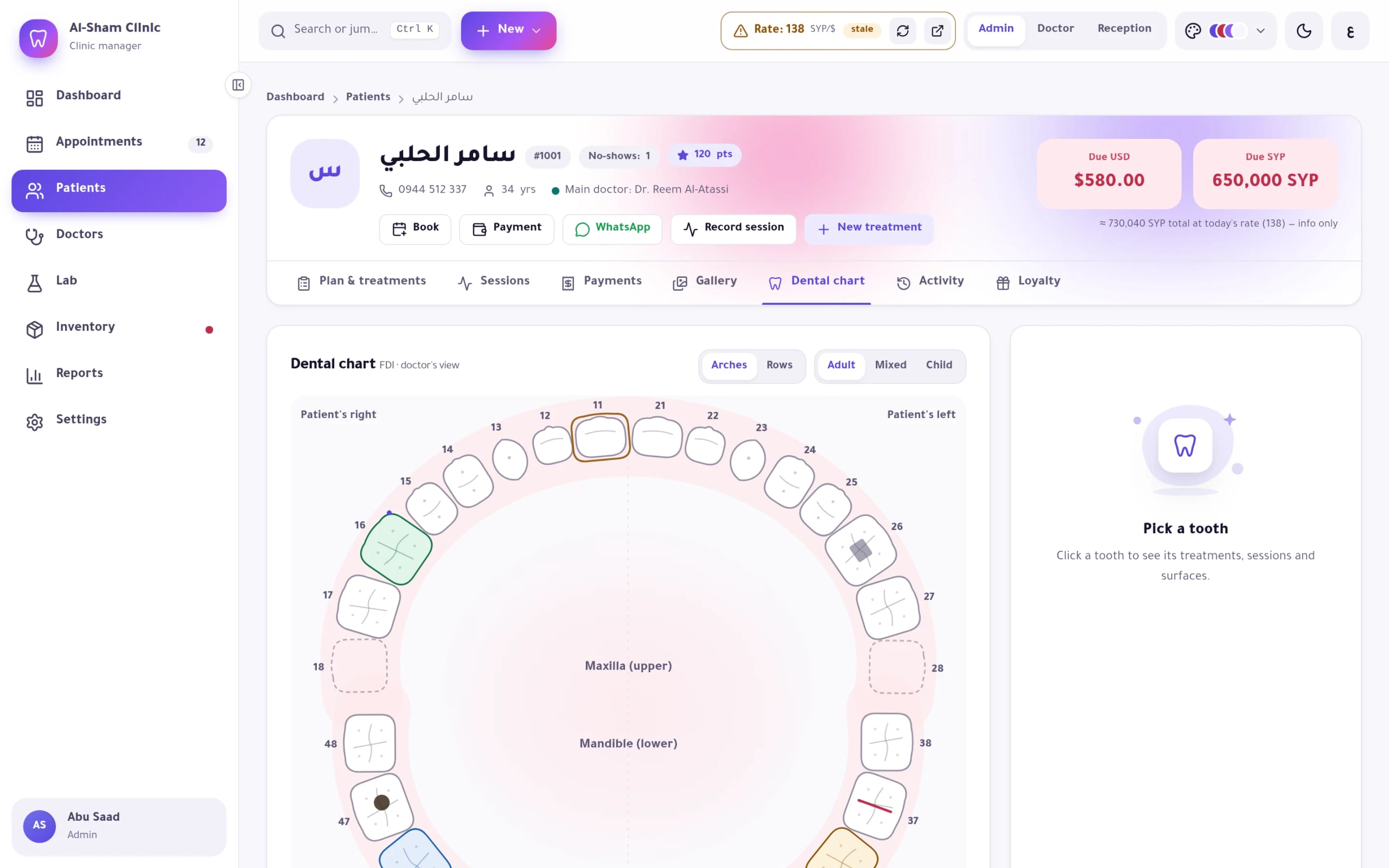This screenshot has height=868, width=1389.
Task: Set dentition to Child
Action: pyautogui.click(x=939, y=365)
